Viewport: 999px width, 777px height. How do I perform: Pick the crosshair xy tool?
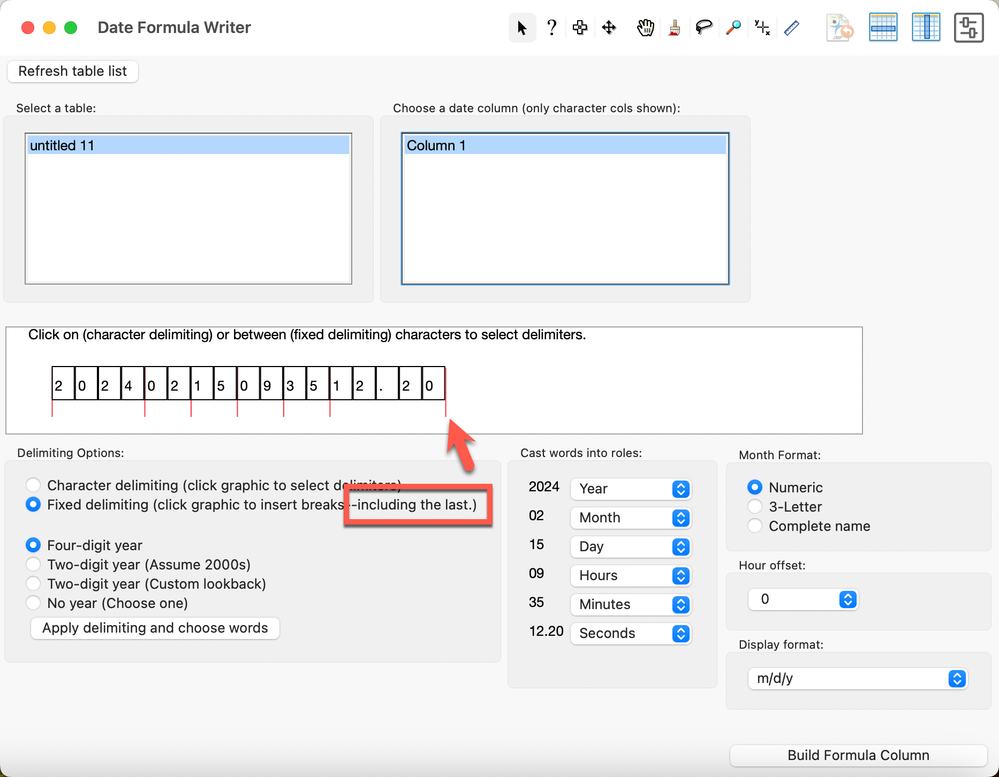pyautogui.click(x=762, y=27)
